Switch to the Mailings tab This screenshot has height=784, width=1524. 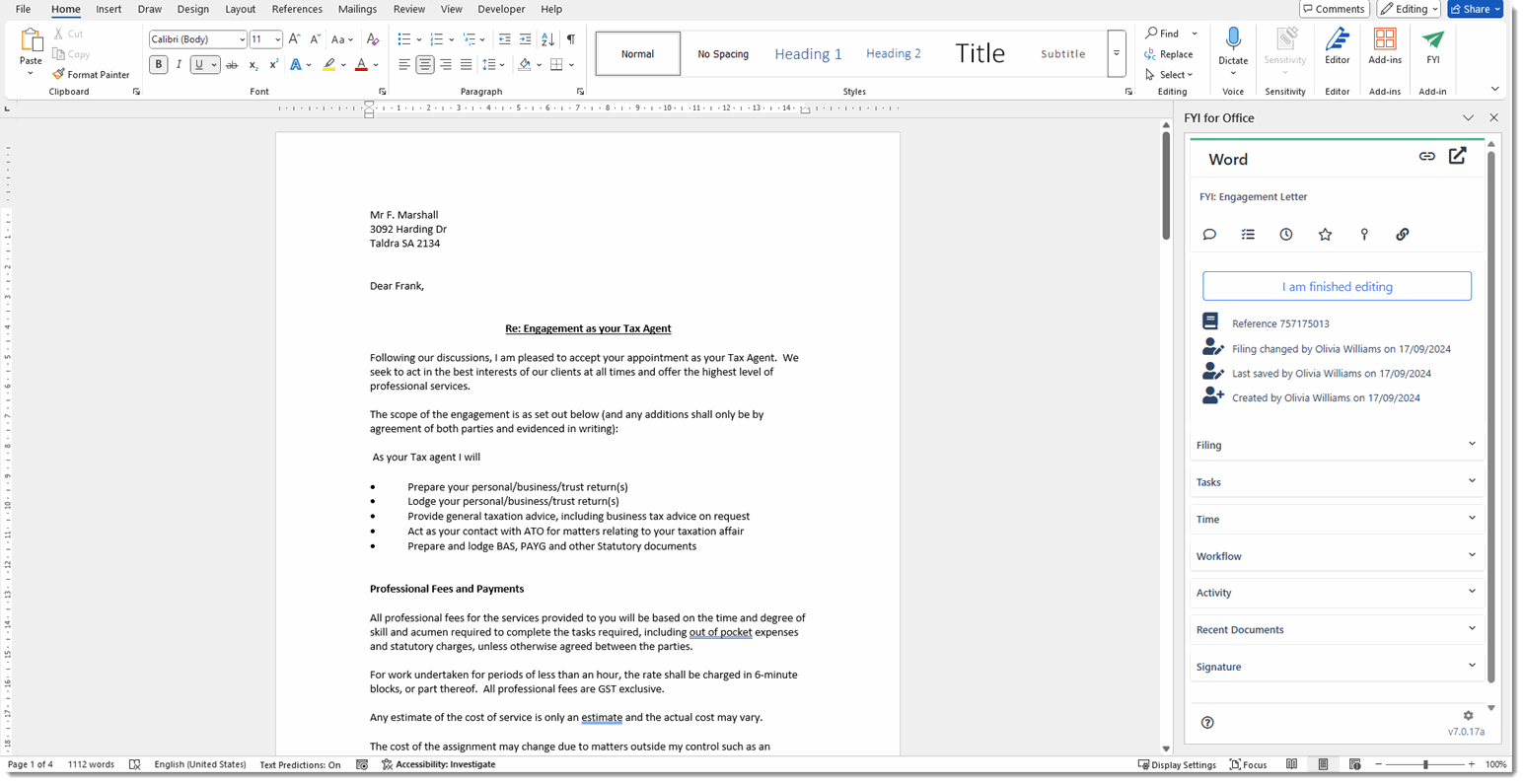357,9
